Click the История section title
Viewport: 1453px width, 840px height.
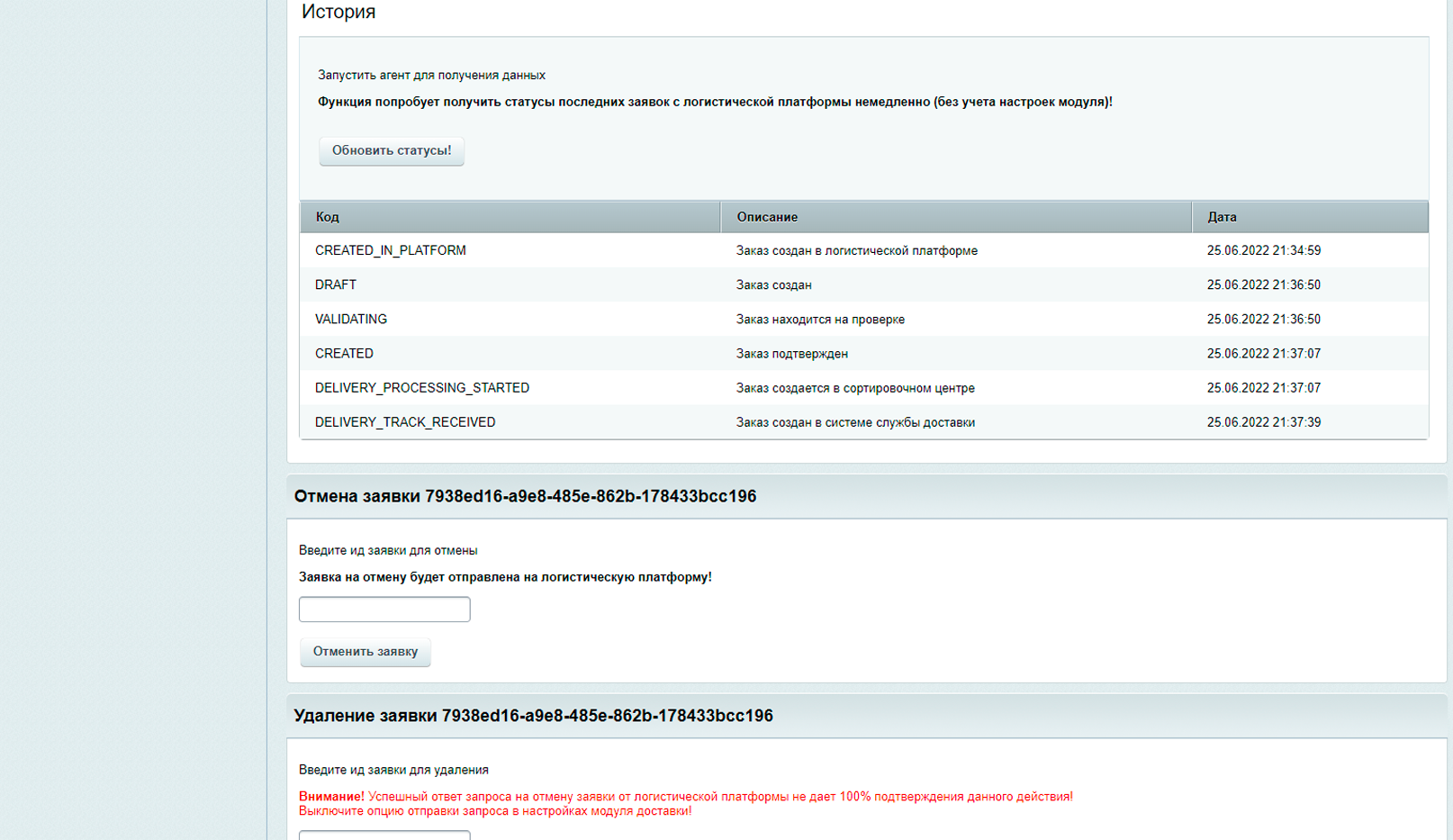click(x=338, y=12)
